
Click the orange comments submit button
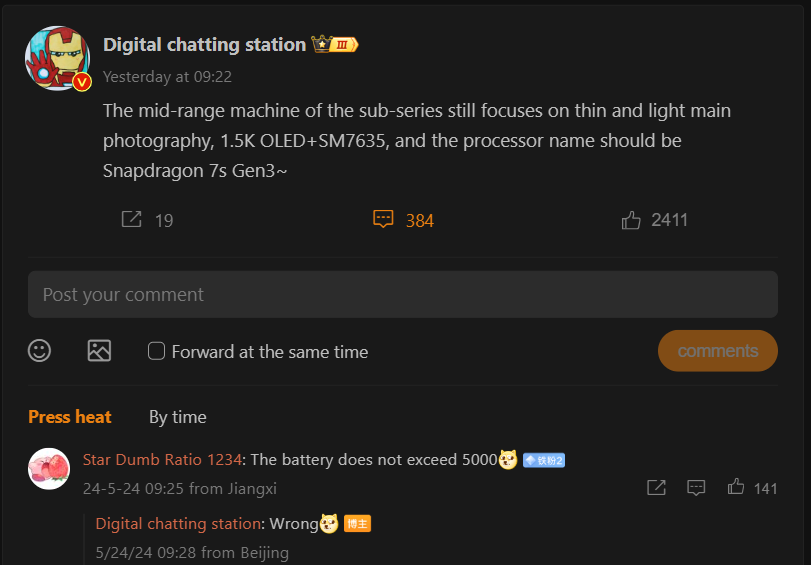(717, 351)
